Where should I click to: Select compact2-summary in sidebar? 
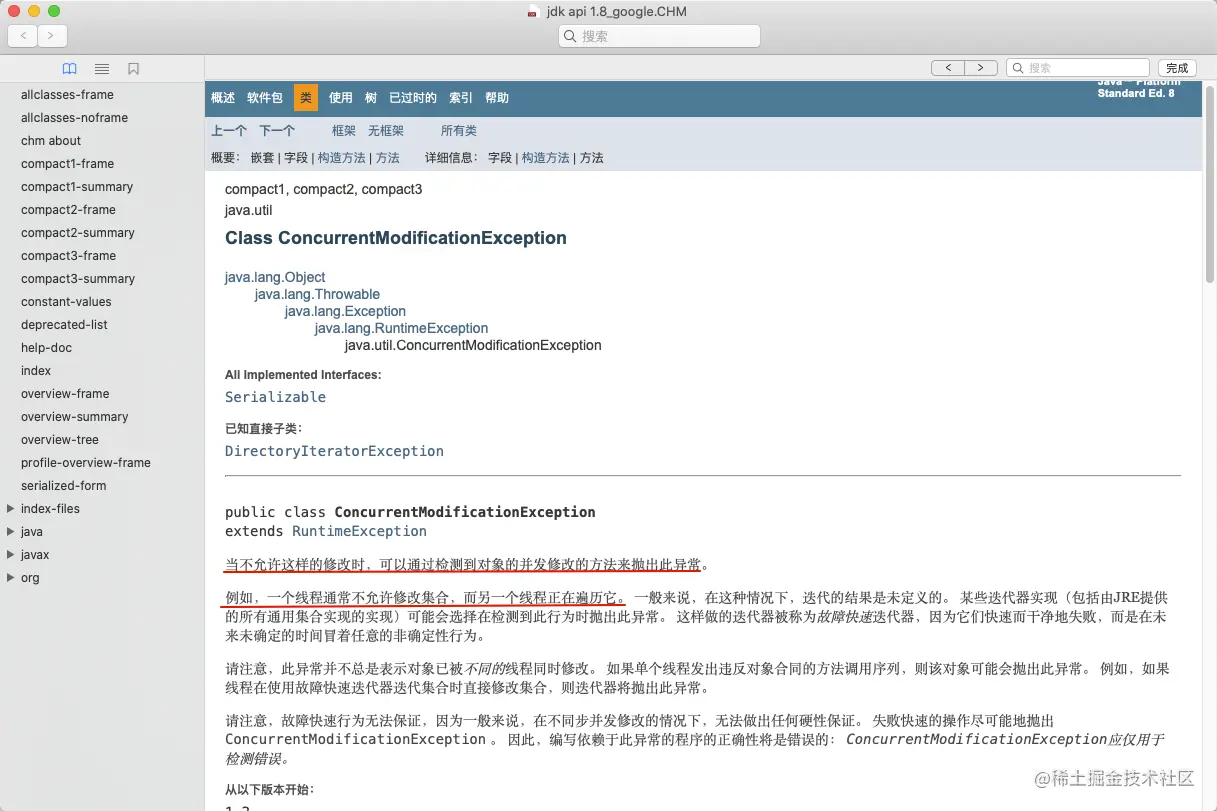pyautogui.click(x=78, y=233)
